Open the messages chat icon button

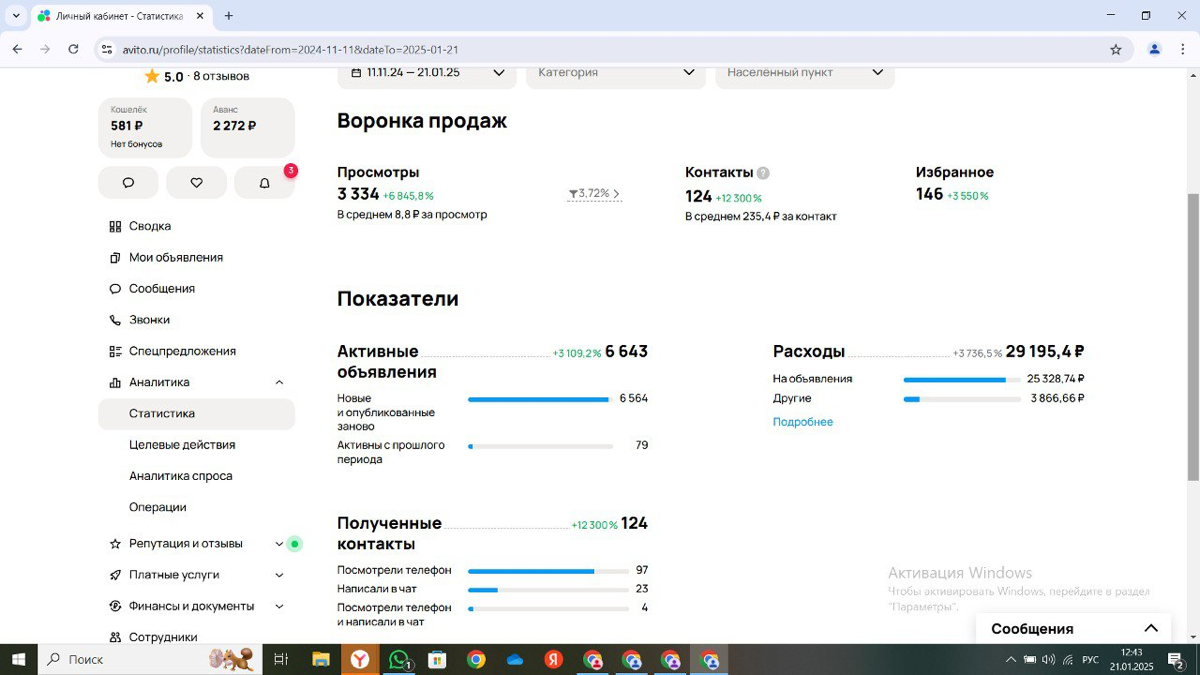click(x=128, y=183)
